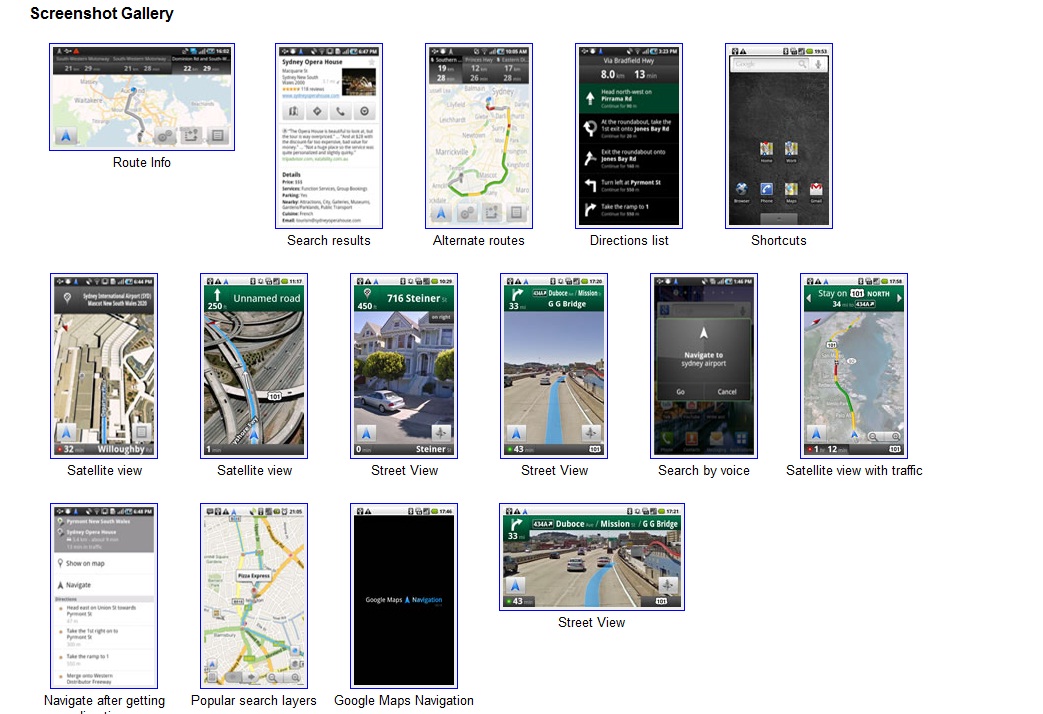Click the 'Search results' caption
This screenshot has height=714, width=1043.
pos(329,240)
